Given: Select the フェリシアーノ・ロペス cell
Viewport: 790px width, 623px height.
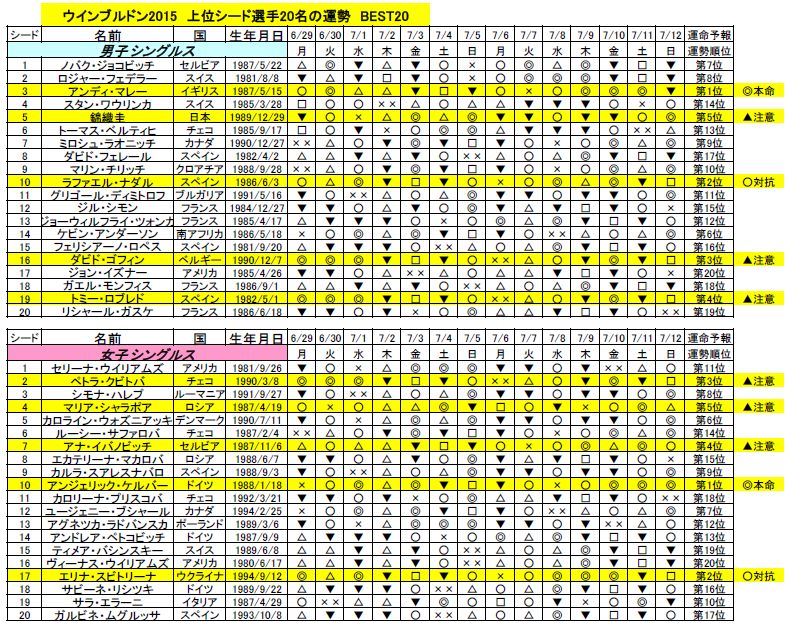Looking at the screenshot, I should pos(108,247).
